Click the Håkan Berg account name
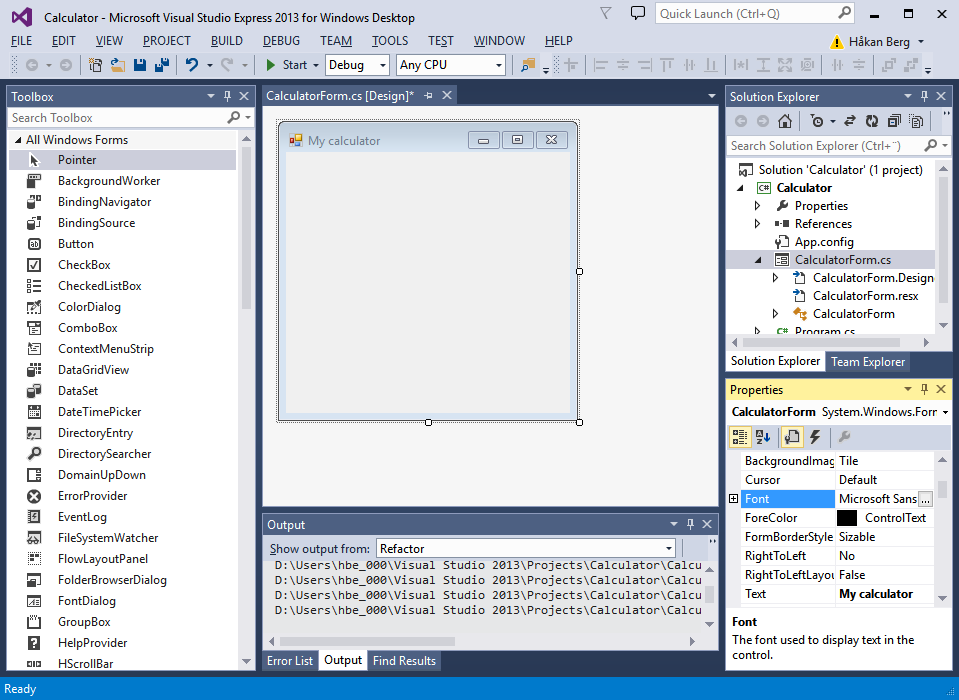Viewport: 959px width, 700px height. coord(879,42)
